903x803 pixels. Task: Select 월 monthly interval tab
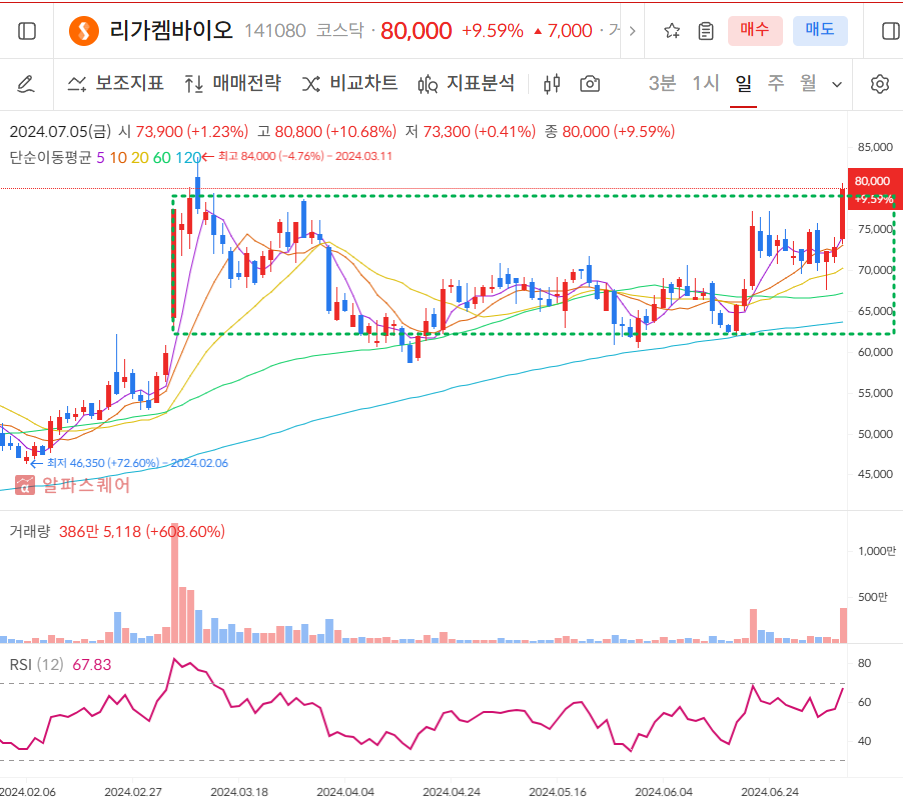point(809,84)
